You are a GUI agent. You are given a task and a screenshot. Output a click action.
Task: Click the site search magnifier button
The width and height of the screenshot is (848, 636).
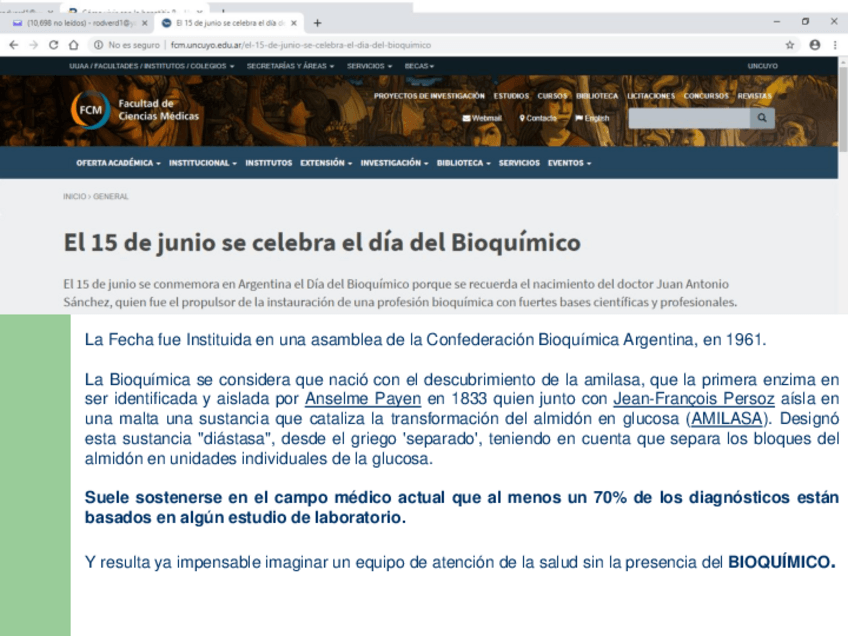pyautogui.click(x=762, y=117)
